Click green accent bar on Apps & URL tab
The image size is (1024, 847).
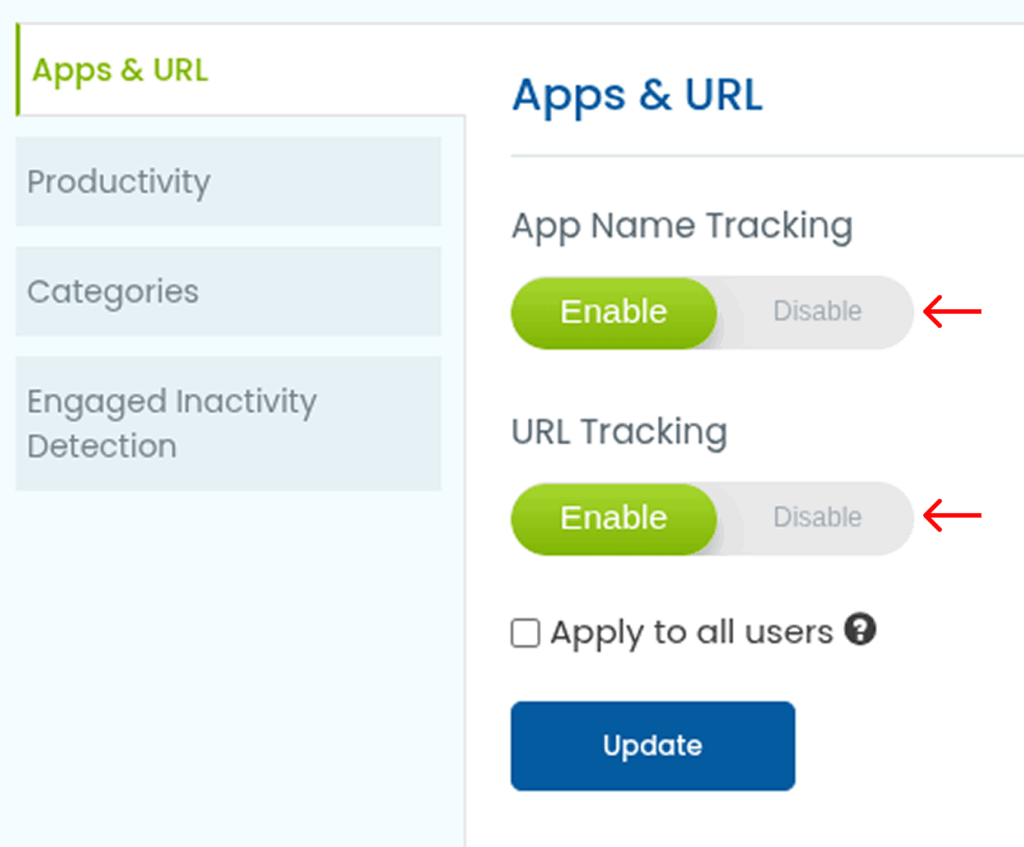(x=18, y=71)
